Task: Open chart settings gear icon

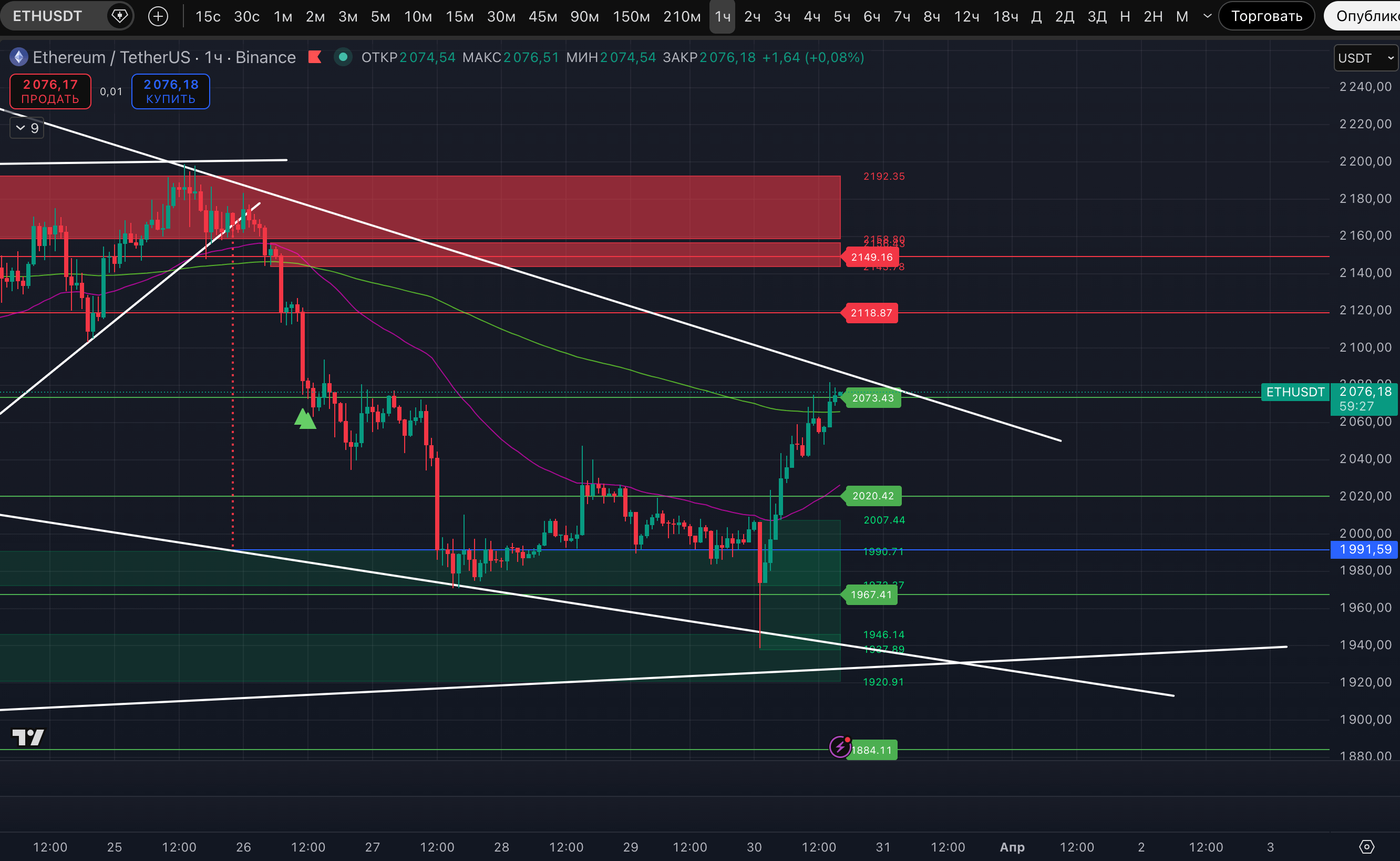Action: coord(1366,847)
